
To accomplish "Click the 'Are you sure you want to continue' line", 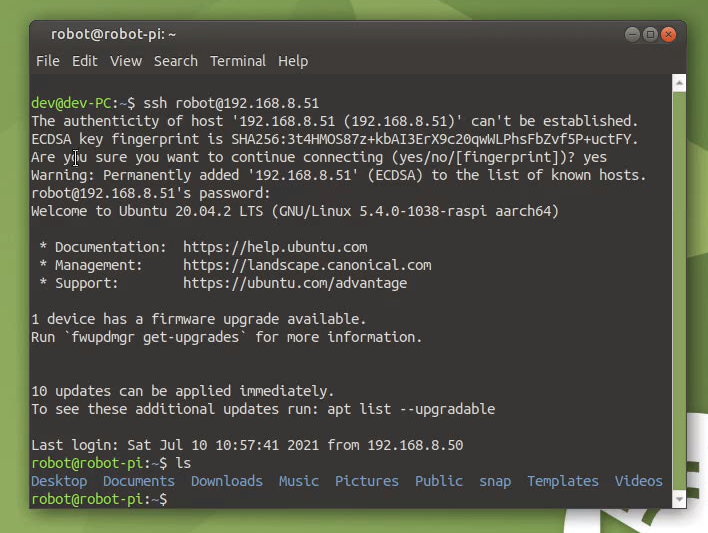I will 319,157.
